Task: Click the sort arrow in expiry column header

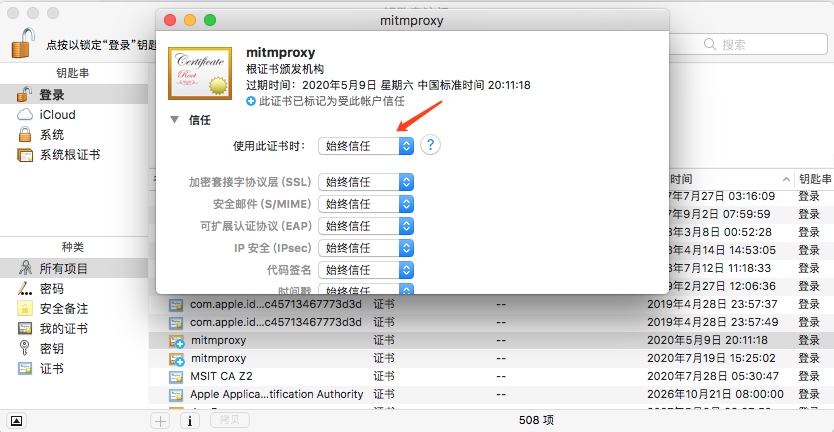Action: point(786,179)
